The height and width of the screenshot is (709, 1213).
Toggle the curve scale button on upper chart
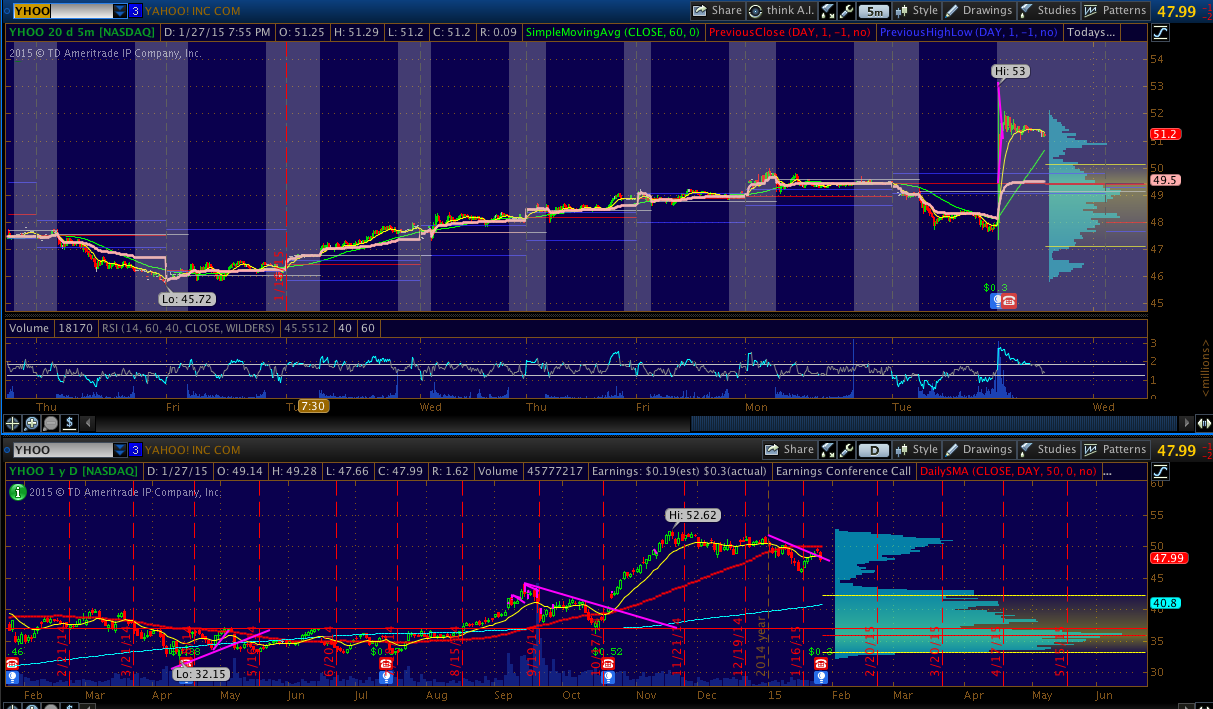click(1160, 32)
